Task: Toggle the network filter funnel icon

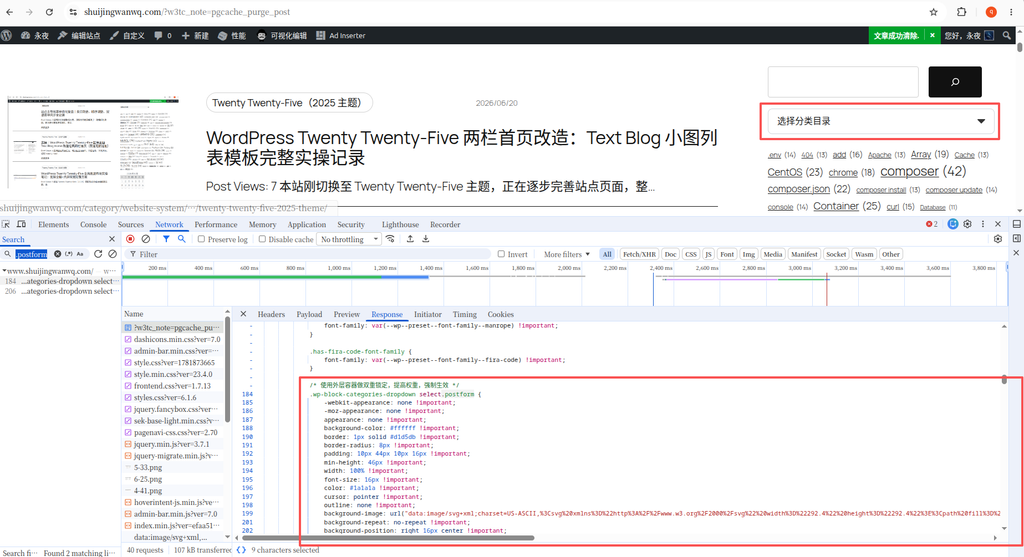Action: tap(167, 239)
